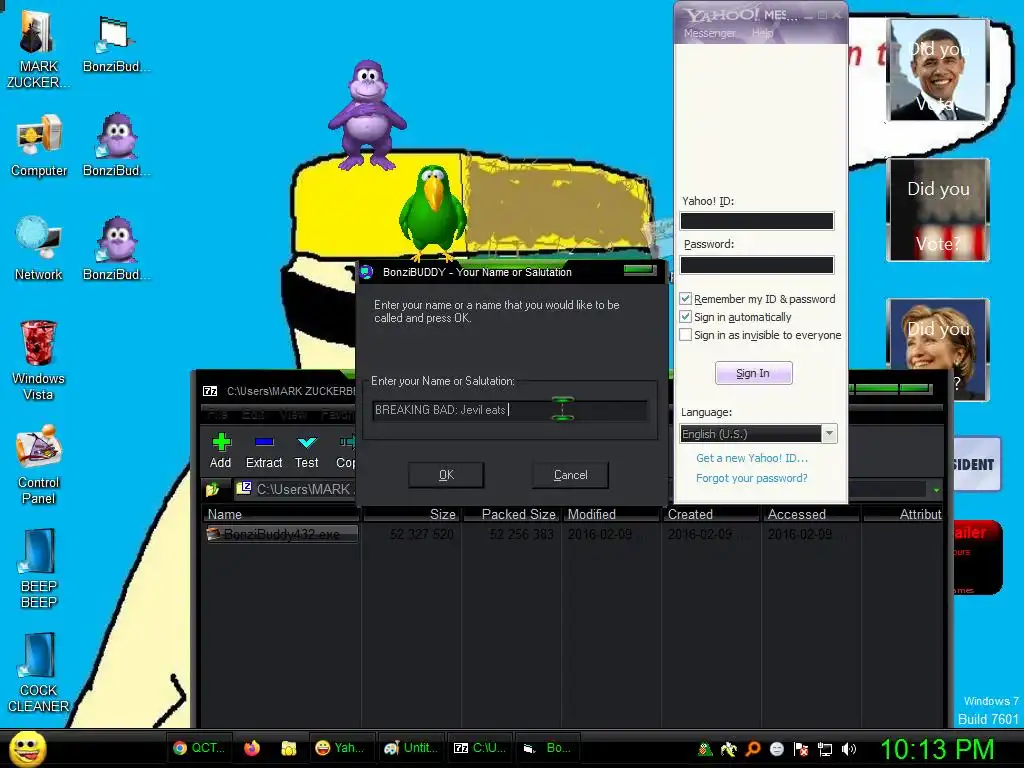Screen dimensions: 1024x768
Task: Click the 10:13 PM taskbar clock
Action: pyautogui.click(x=937, y=749)
